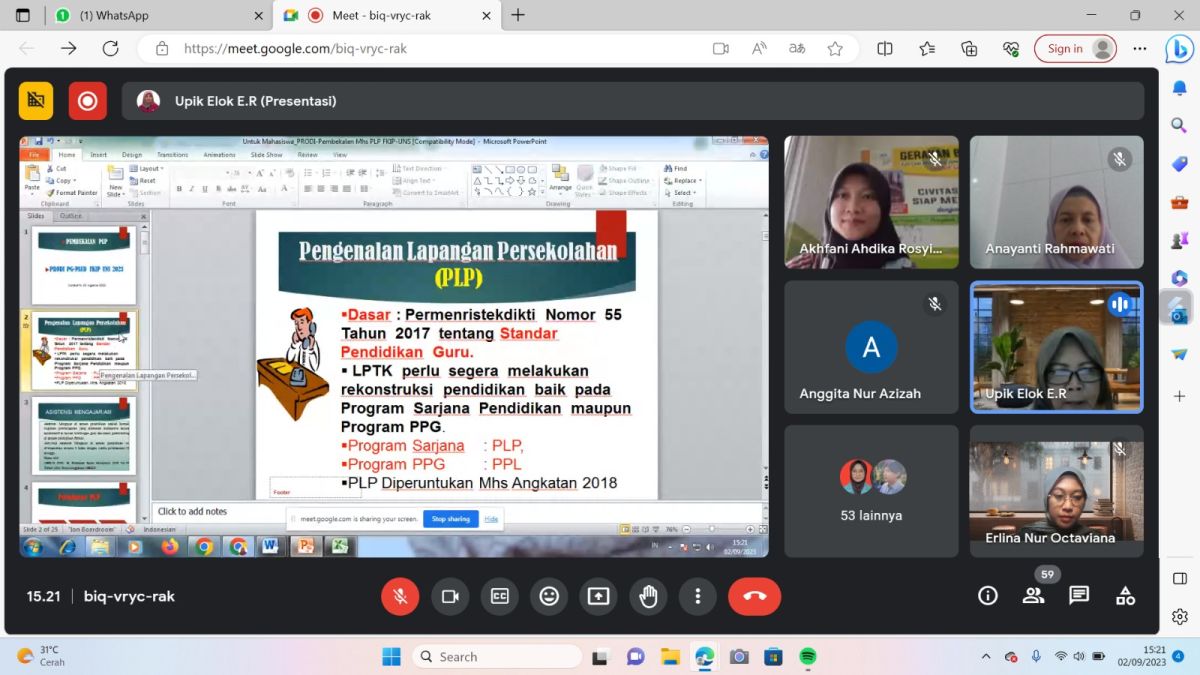Open browser Settings and more menu
Viewport: 1200px width, 675px height.
1139,48
